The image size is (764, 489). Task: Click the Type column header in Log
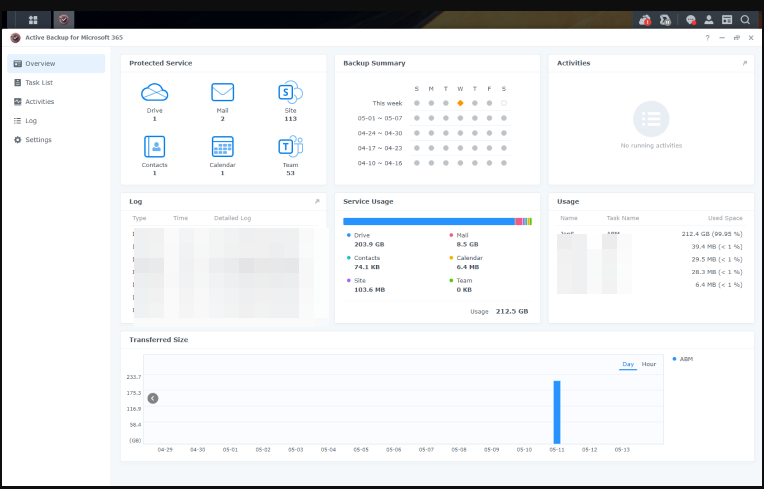[139, 218]
